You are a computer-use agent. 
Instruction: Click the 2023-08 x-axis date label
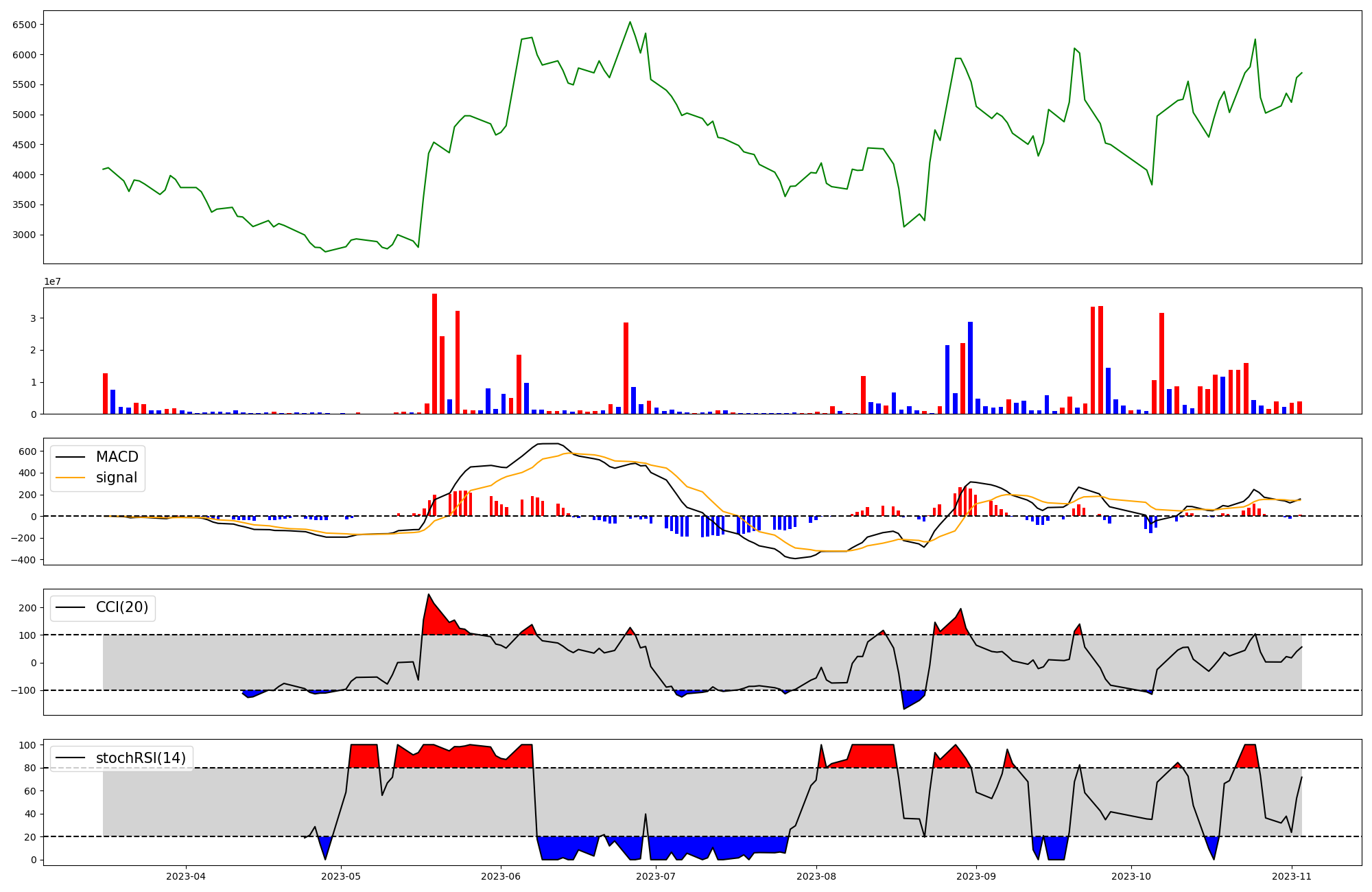817,876
